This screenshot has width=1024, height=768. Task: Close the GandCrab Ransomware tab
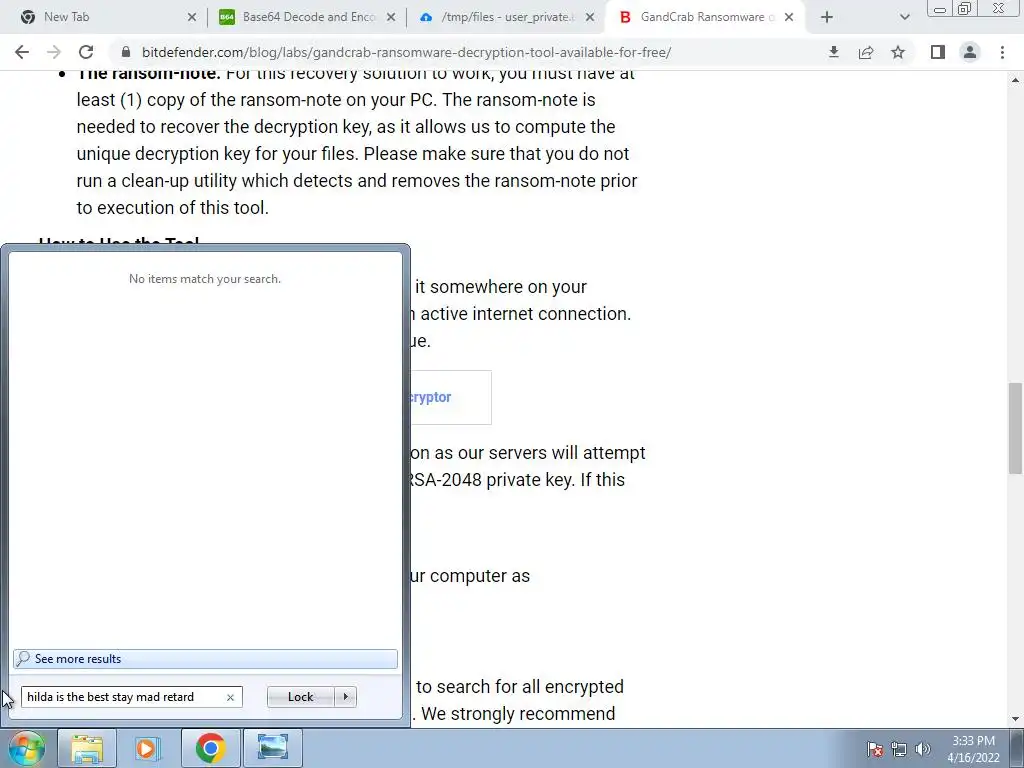point(789,18)
